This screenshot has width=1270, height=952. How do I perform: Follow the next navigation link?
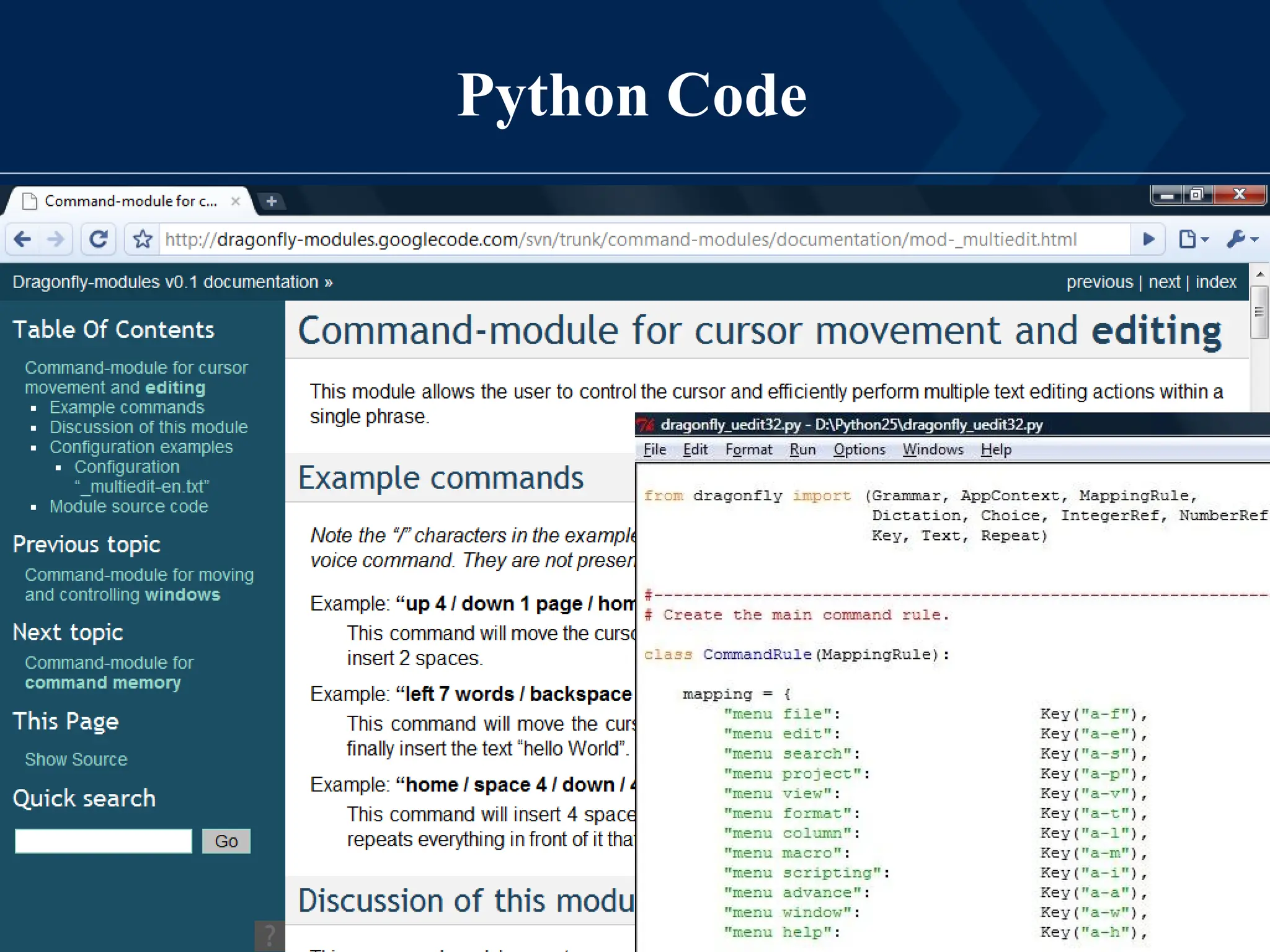(1164, 282)
